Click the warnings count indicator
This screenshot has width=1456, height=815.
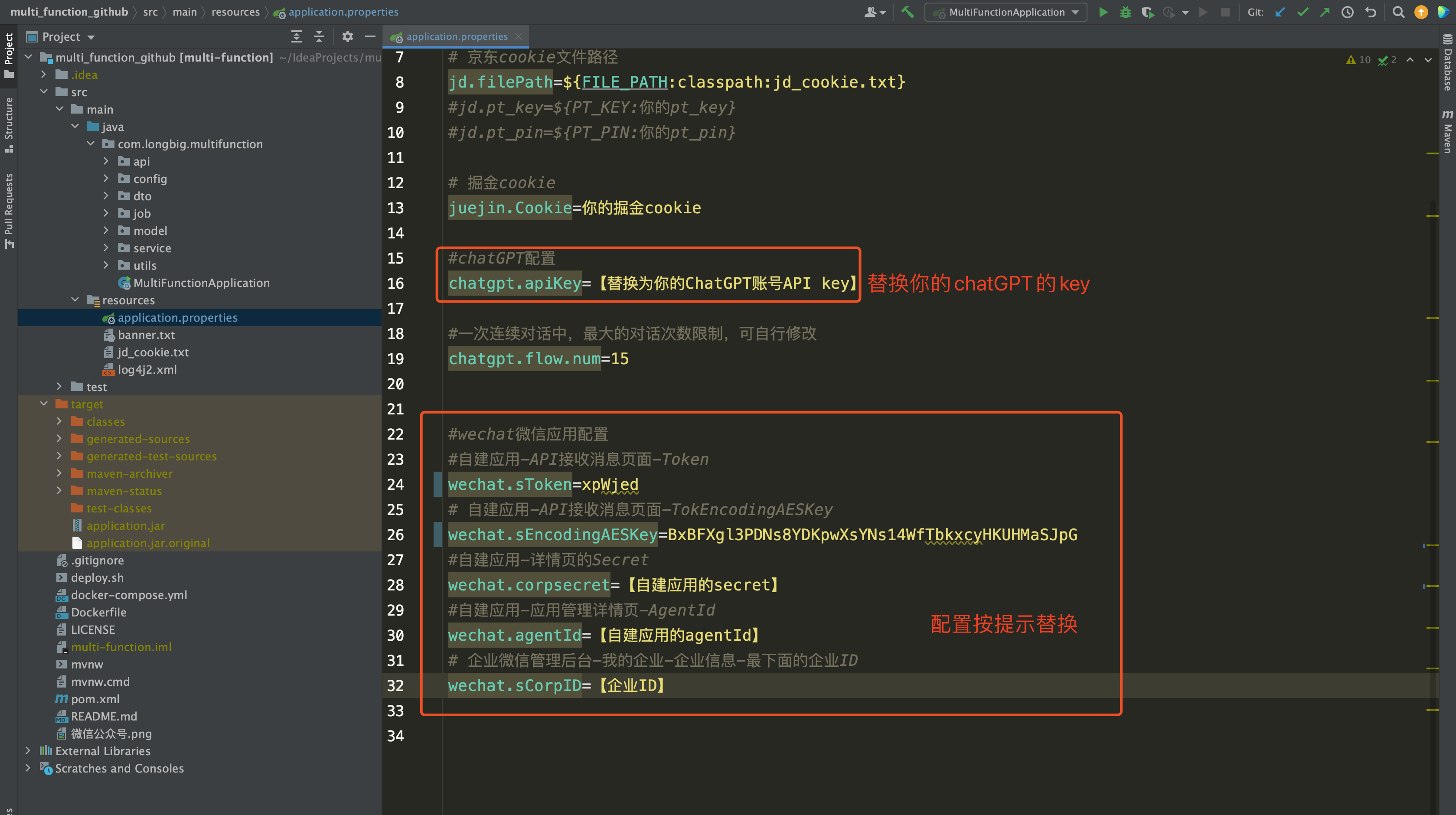point(1358,60)
